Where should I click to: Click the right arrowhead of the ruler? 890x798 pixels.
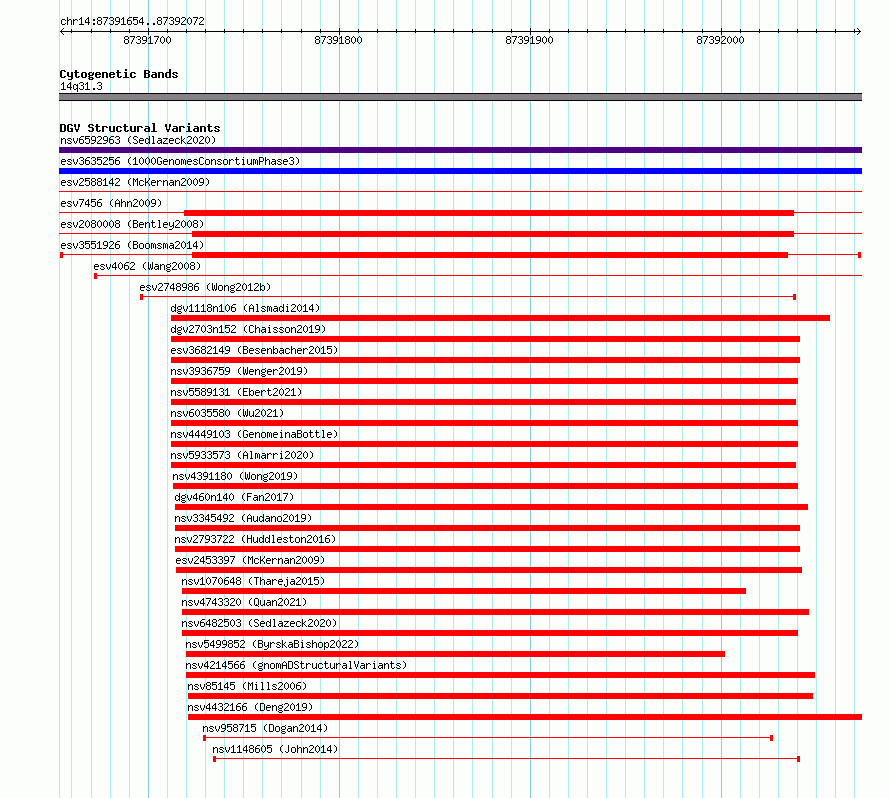(858, 31)
